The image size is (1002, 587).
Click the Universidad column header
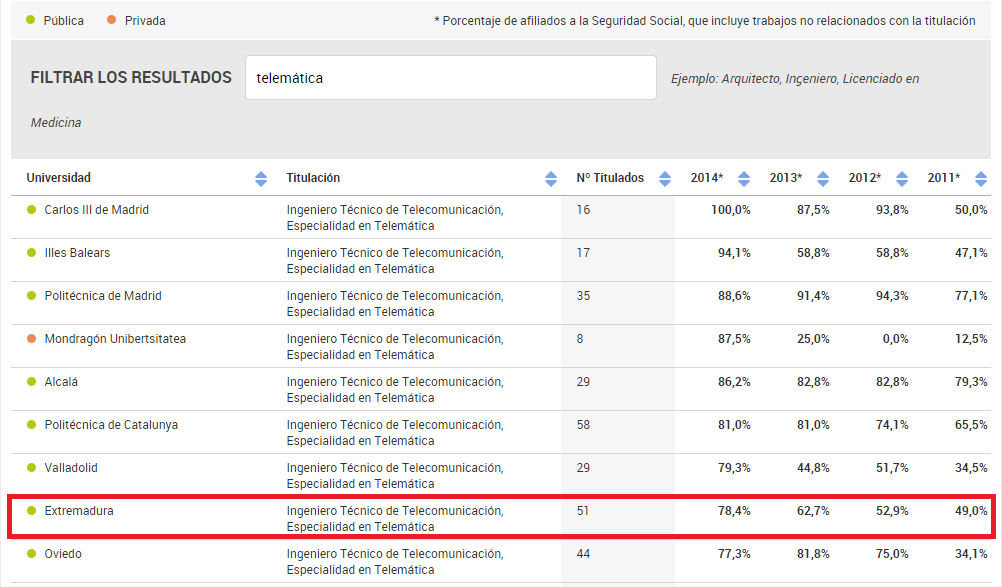pos(58,178)
